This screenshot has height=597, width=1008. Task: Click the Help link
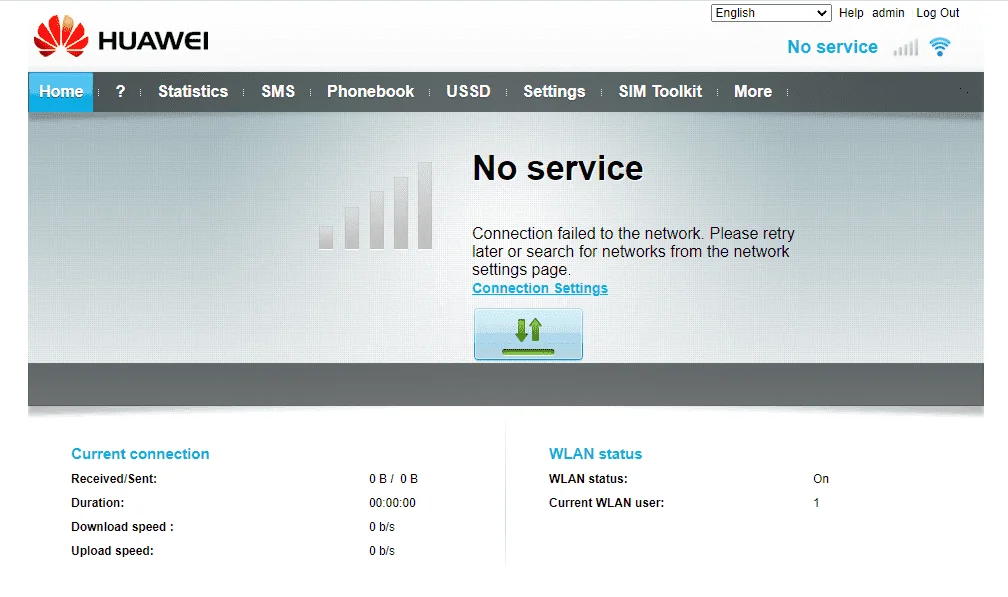coord(851,13)
